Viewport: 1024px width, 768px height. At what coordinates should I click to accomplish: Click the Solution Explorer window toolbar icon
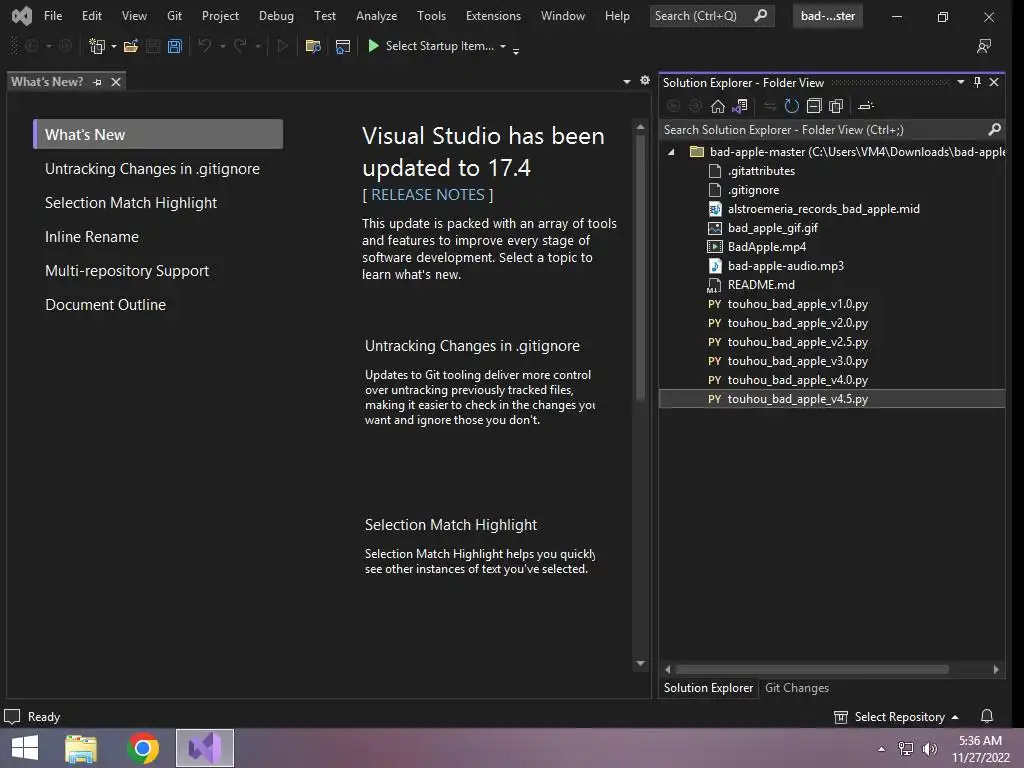[342, 46]
